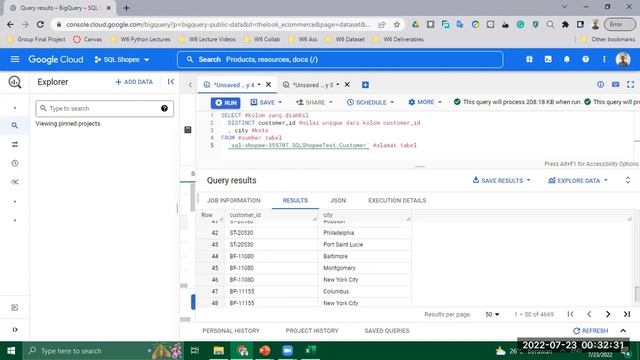Open EXECUTION DETAILS tab

point(397,200)
